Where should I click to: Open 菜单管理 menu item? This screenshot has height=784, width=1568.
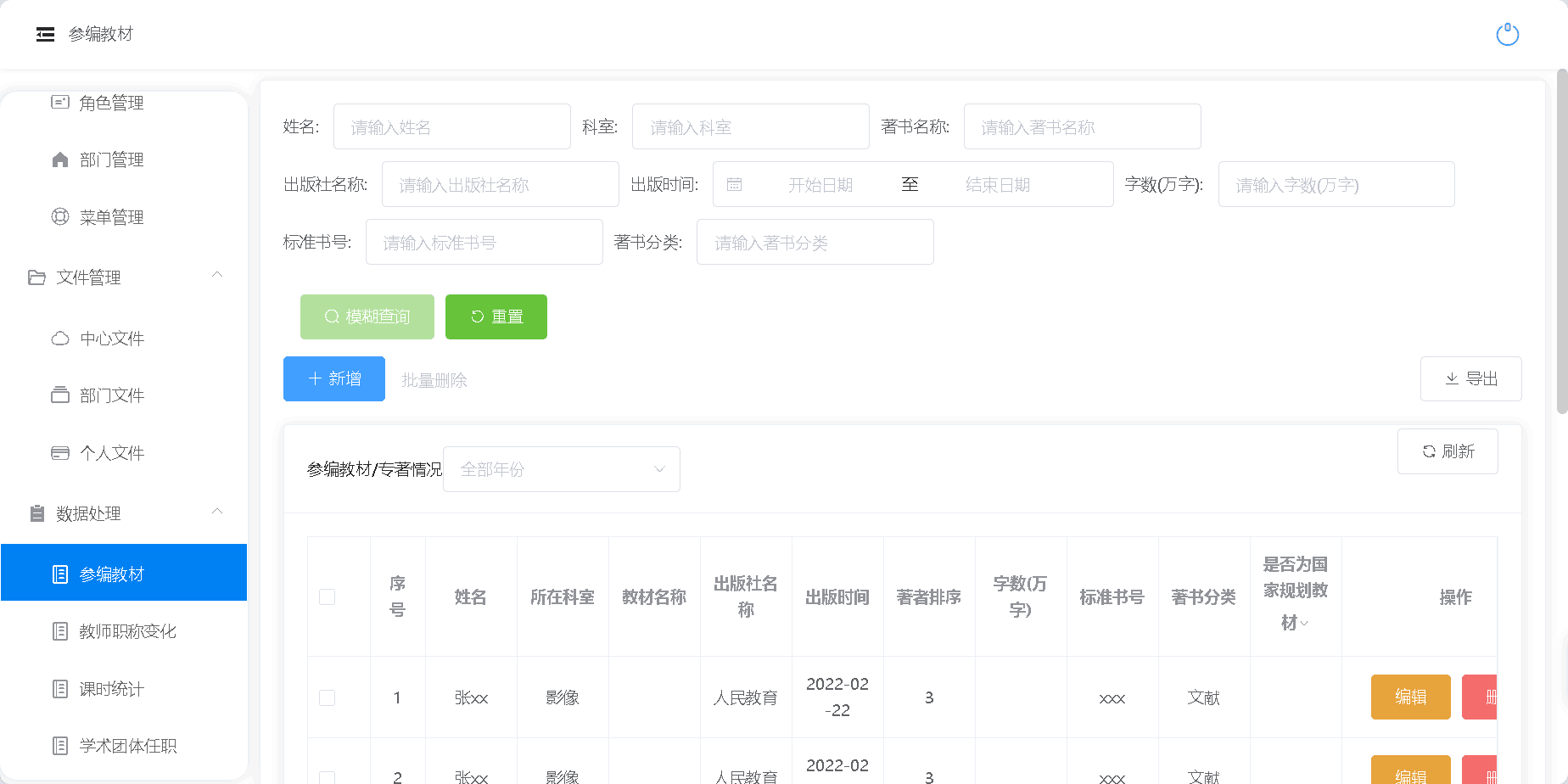(124, 217)
